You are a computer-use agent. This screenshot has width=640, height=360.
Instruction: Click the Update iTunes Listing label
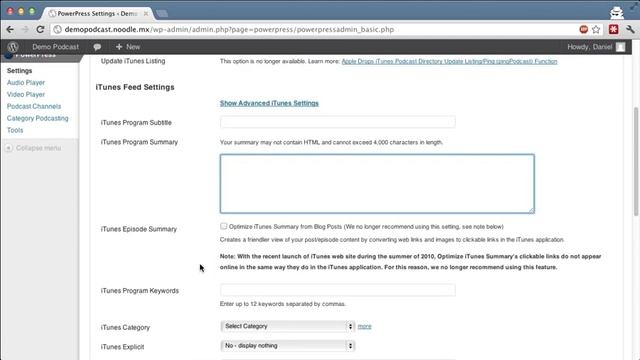pos(133,61)
